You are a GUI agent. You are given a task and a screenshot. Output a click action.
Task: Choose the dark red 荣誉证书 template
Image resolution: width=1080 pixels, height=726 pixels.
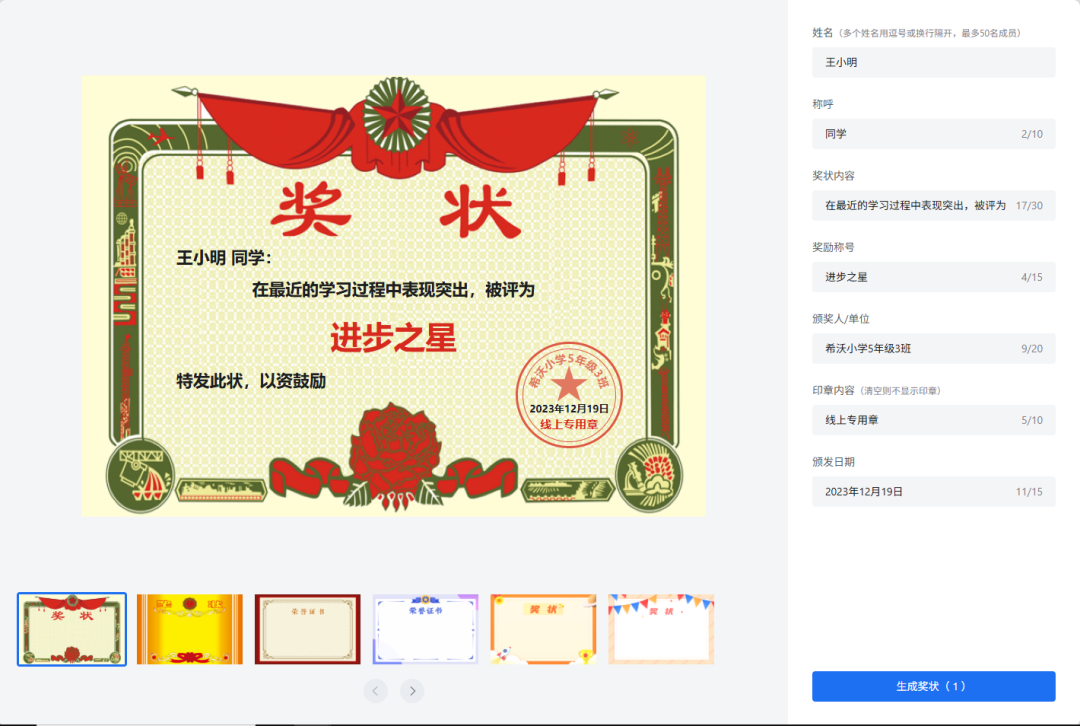(x=307, y=629)
